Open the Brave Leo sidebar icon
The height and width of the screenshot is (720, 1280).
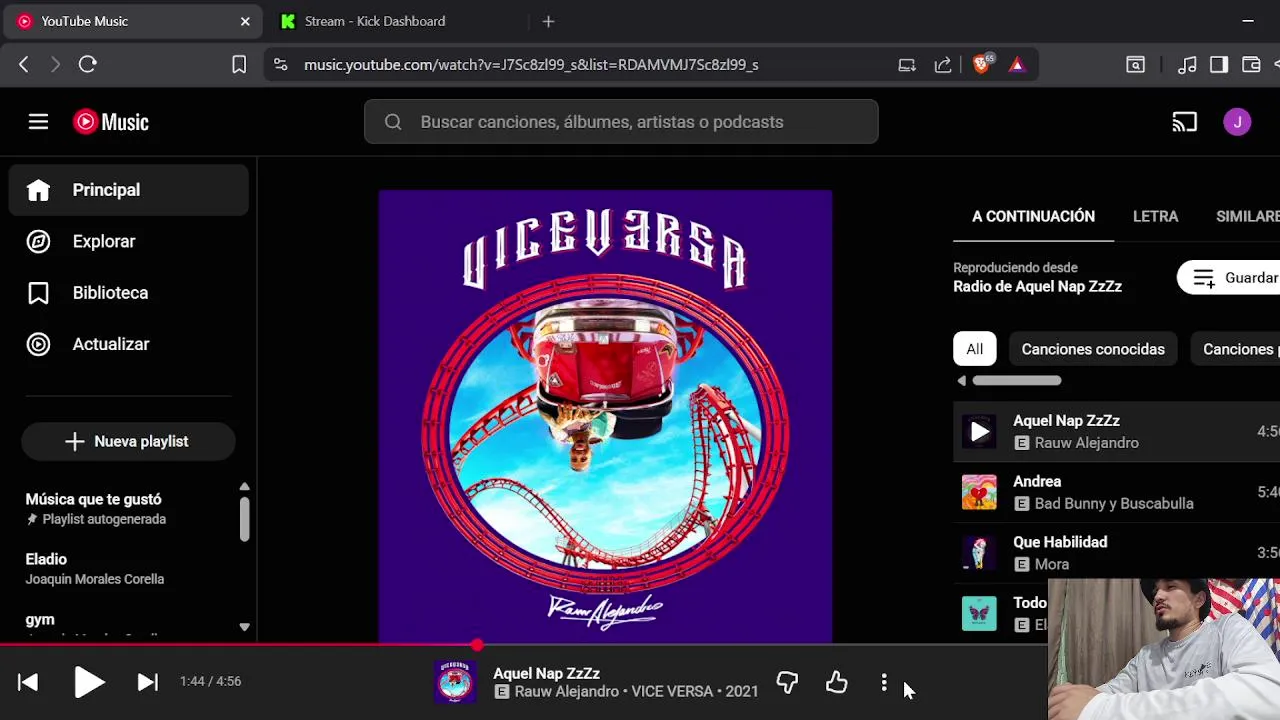coord(1136,65)
